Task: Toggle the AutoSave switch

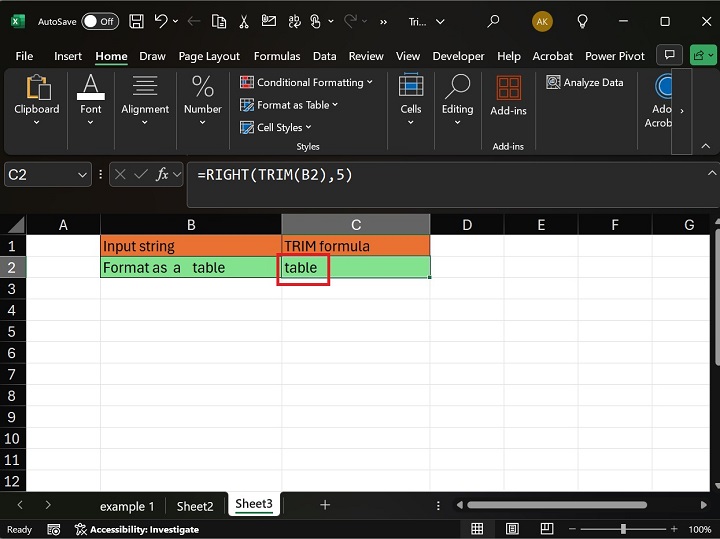Action: 99,21
